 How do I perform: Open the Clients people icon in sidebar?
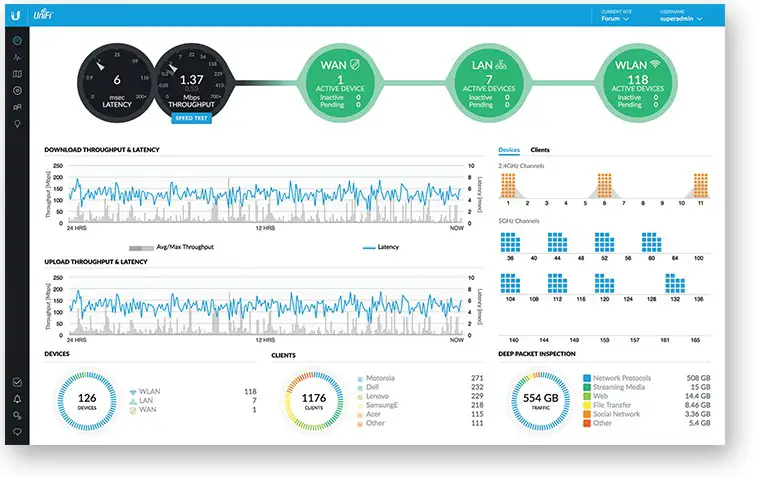[17, 107]
